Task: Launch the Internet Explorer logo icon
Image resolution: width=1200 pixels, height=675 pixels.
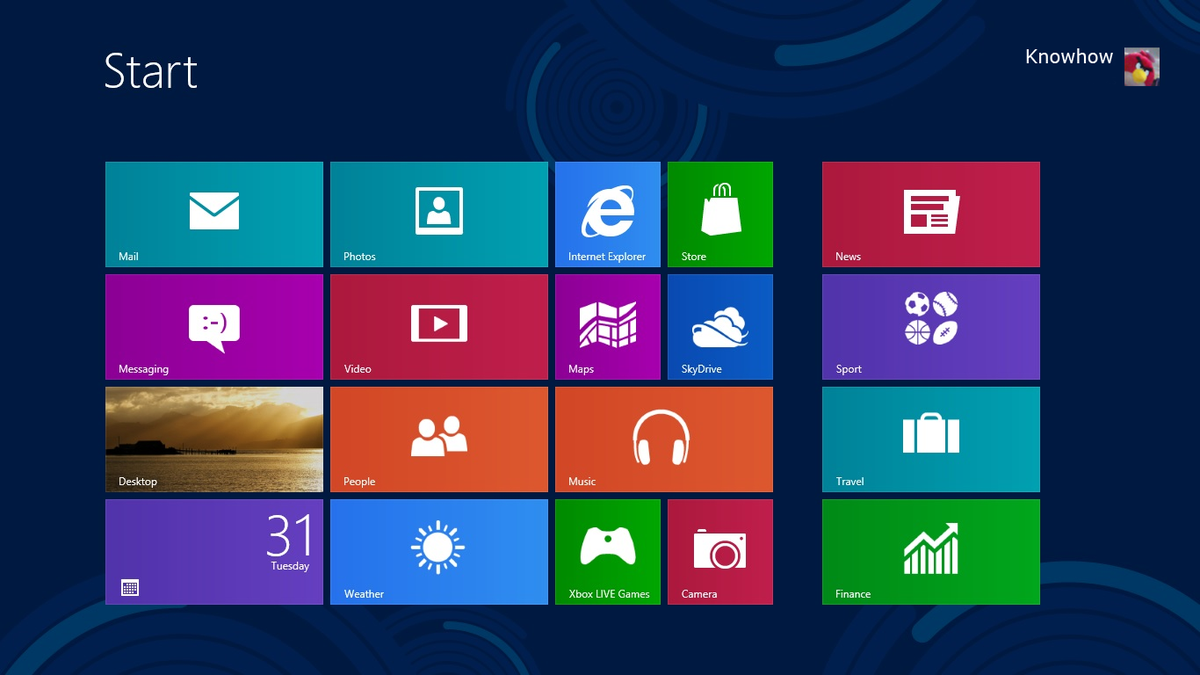Action: coord(608,211)
